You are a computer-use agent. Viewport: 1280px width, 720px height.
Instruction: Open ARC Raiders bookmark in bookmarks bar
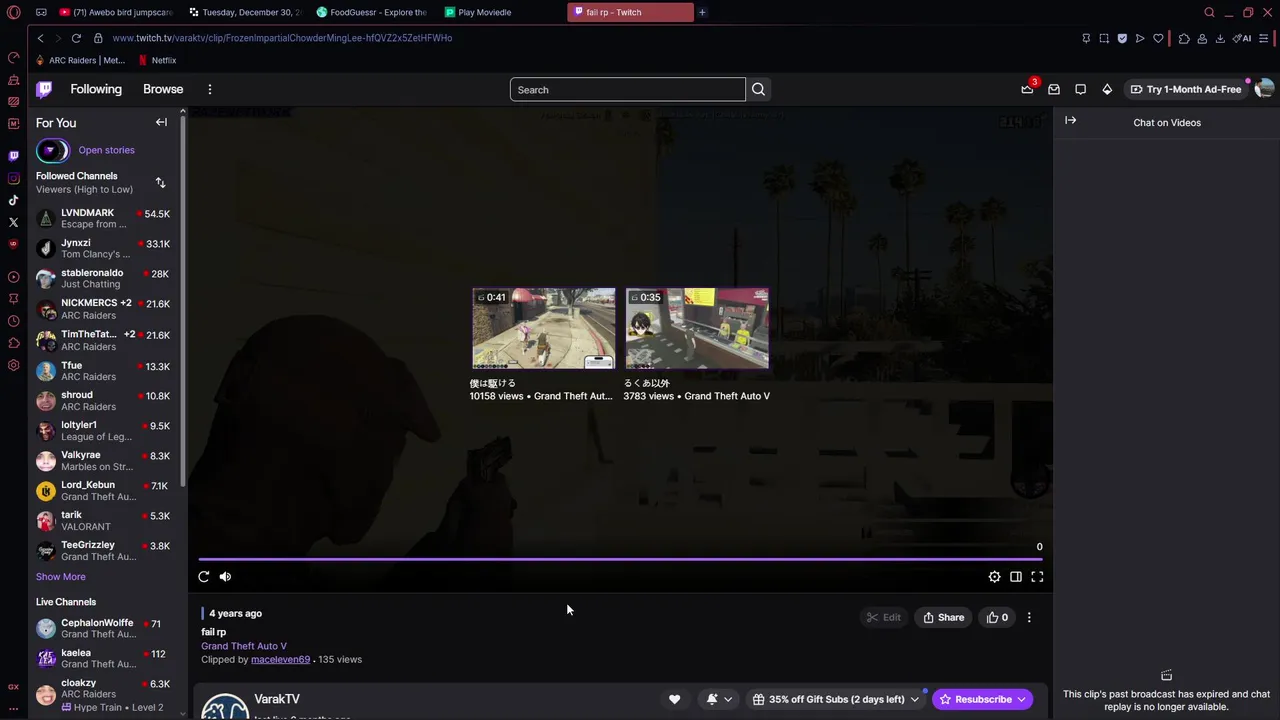80,60
